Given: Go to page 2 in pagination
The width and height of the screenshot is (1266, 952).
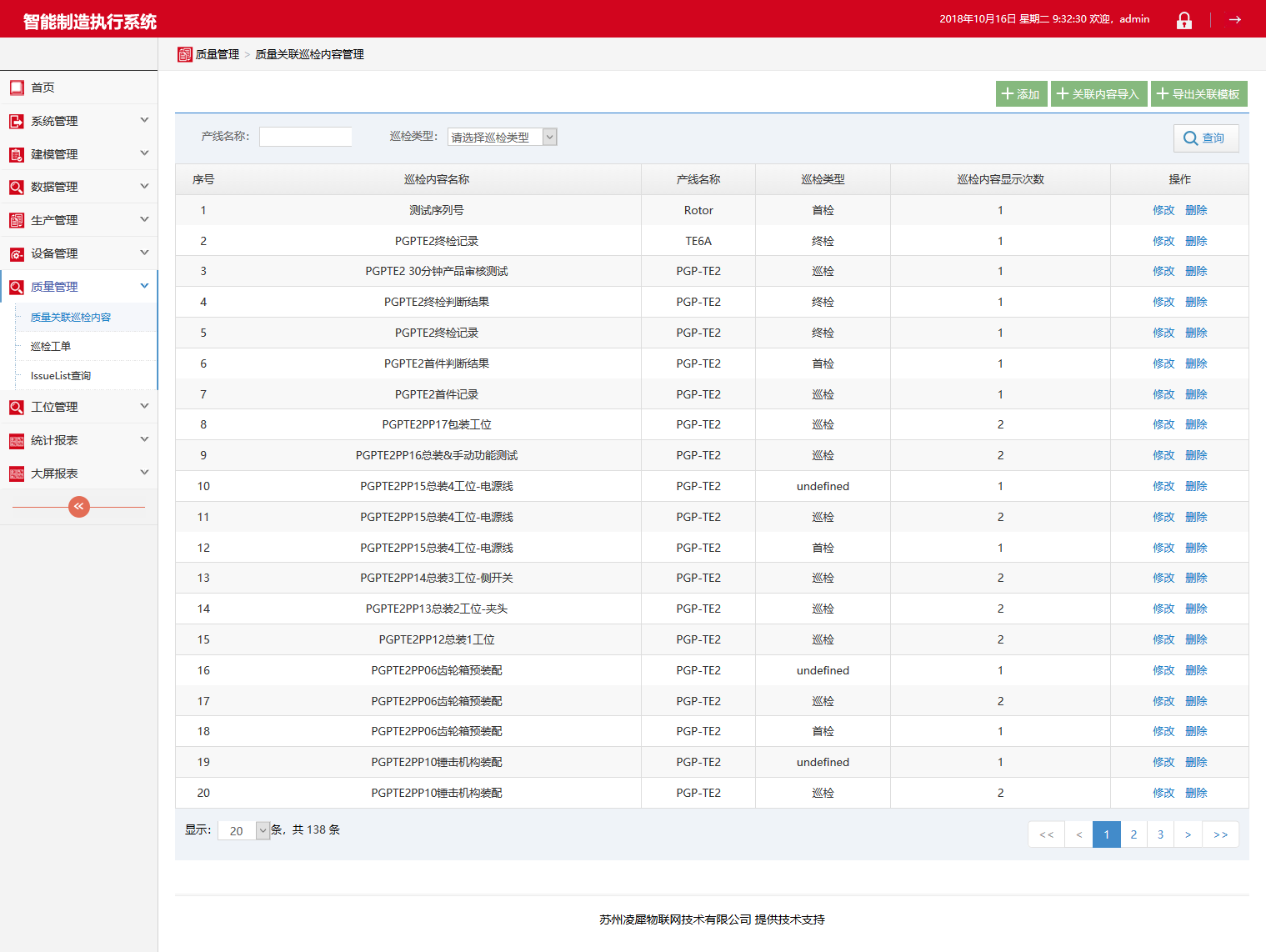Looking at the screenshot, I should 1133,834.
